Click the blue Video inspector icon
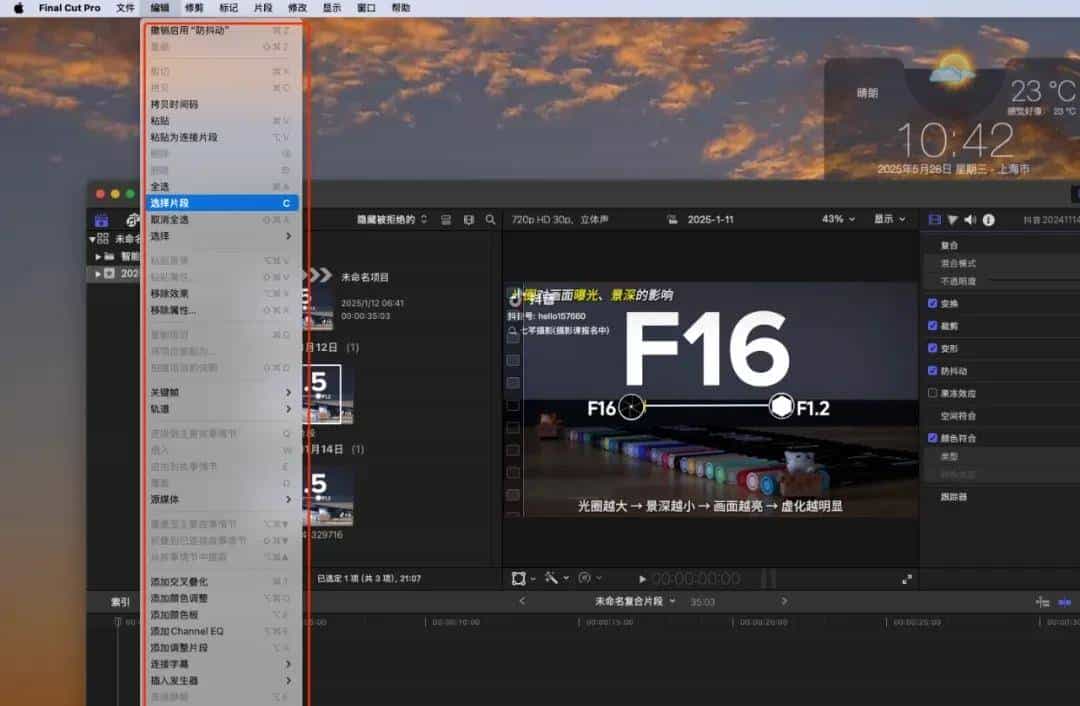 pos(934,219)
